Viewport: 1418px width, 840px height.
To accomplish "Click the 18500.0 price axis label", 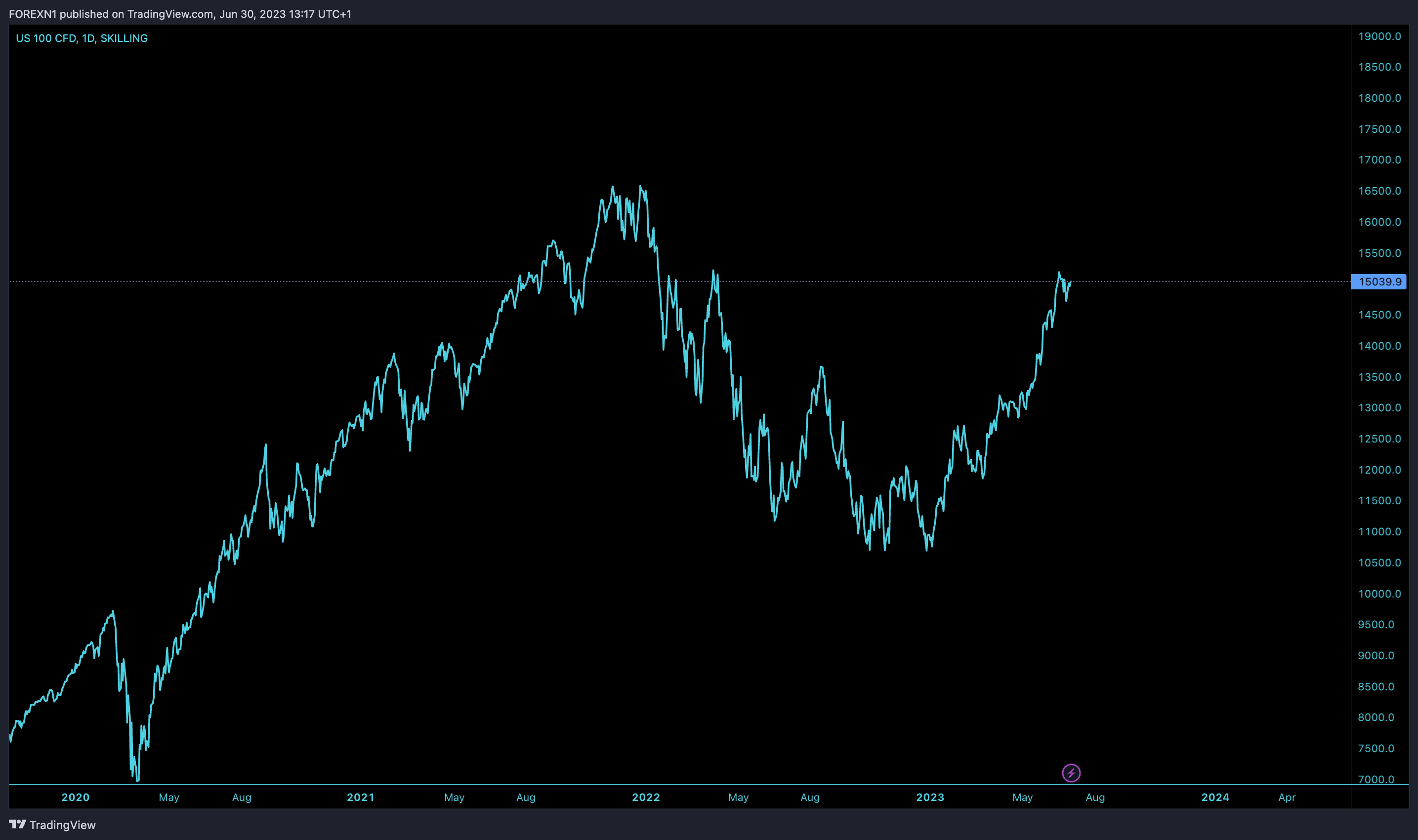I will pos(1379,67).
